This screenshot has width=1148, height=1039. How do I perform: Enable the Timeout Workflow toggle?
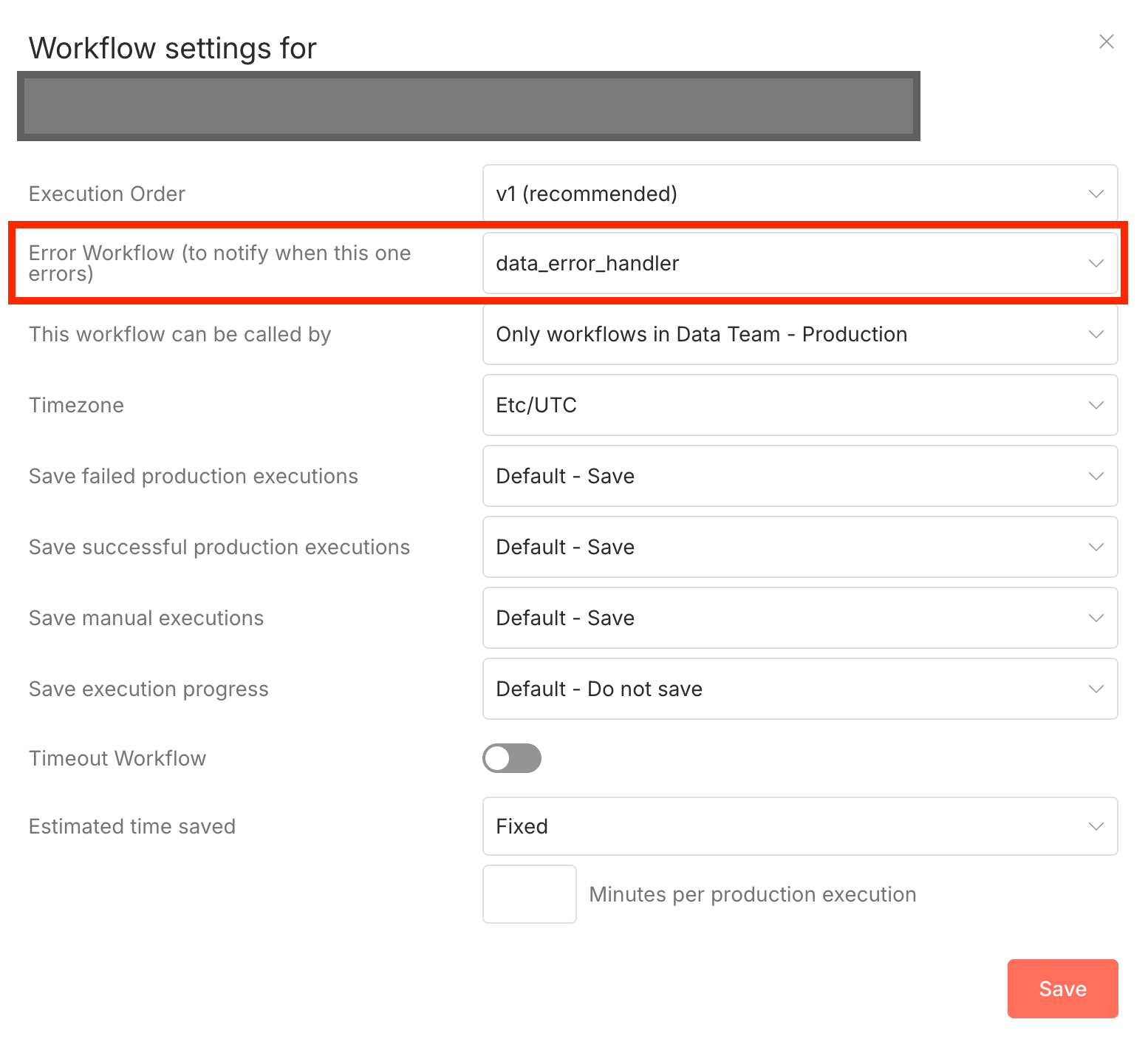pyautogui.click(x=512, y=758)
